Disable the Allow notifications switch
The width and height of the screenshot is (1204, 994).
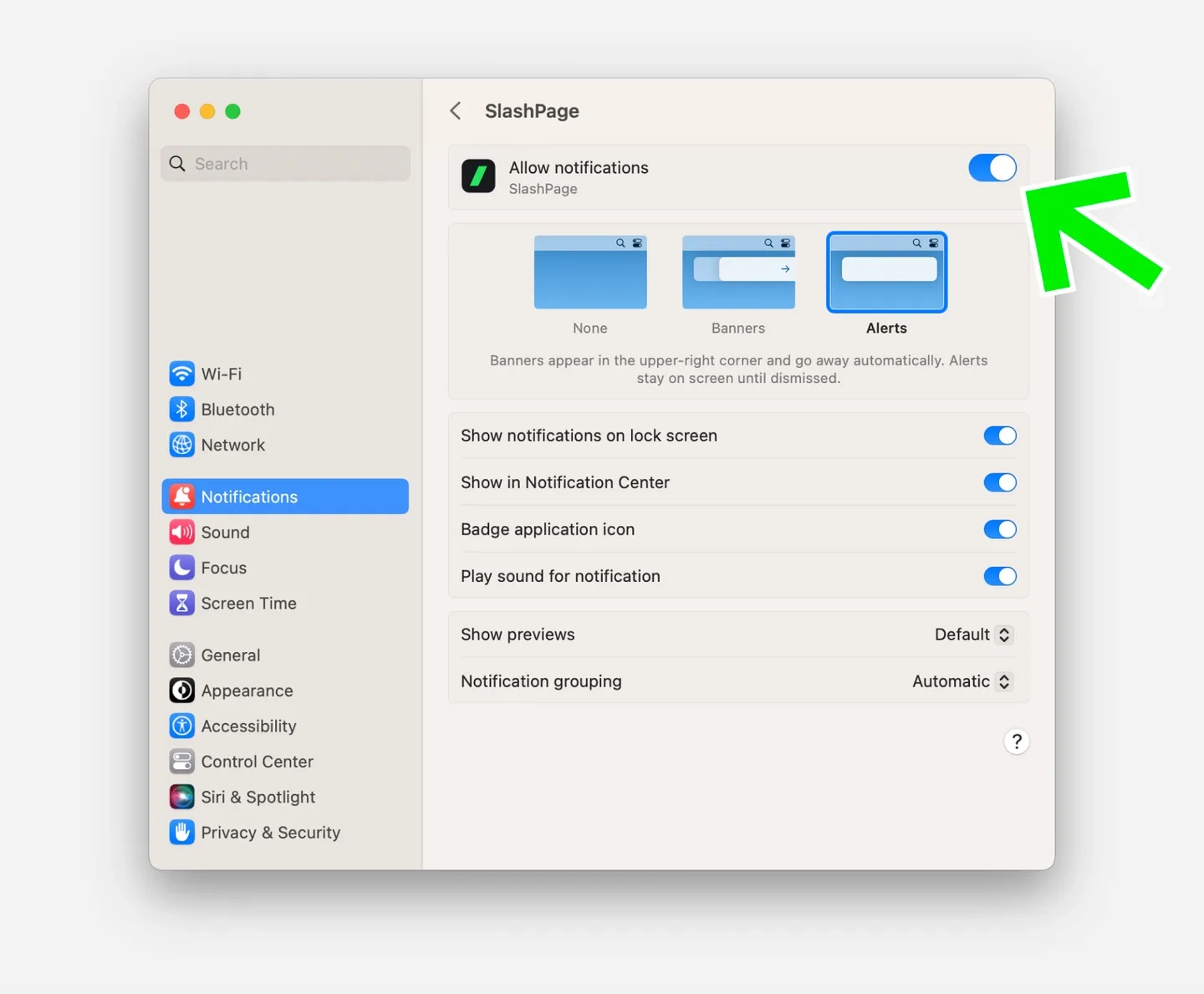pyautogui.click(x=992, y=168)
